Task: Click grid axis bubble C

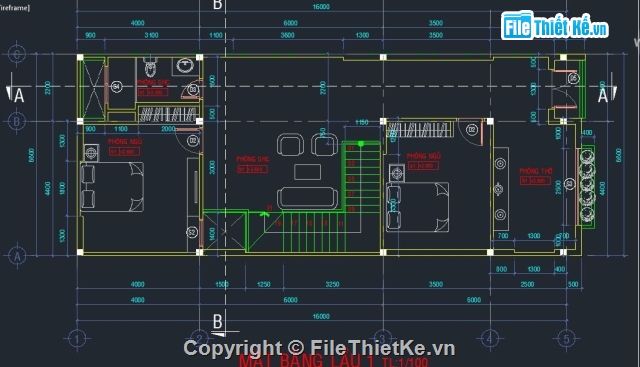Action: (x=17, y=53)
